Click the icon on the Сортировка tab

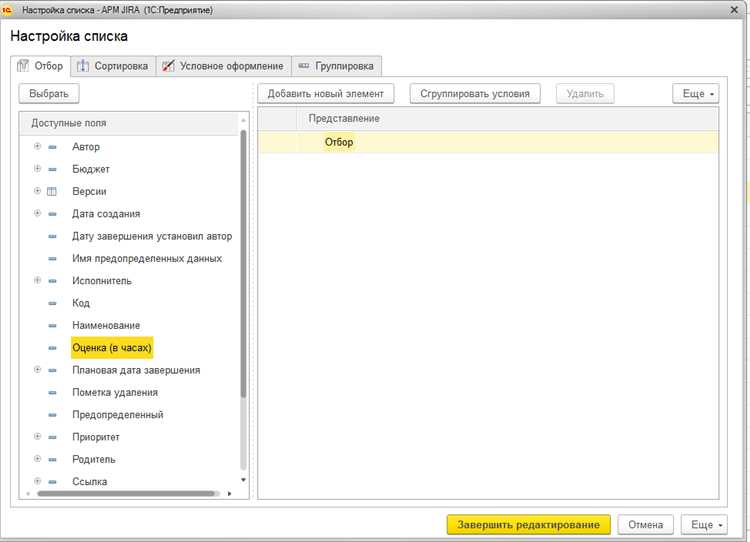(x=83, y=66)
